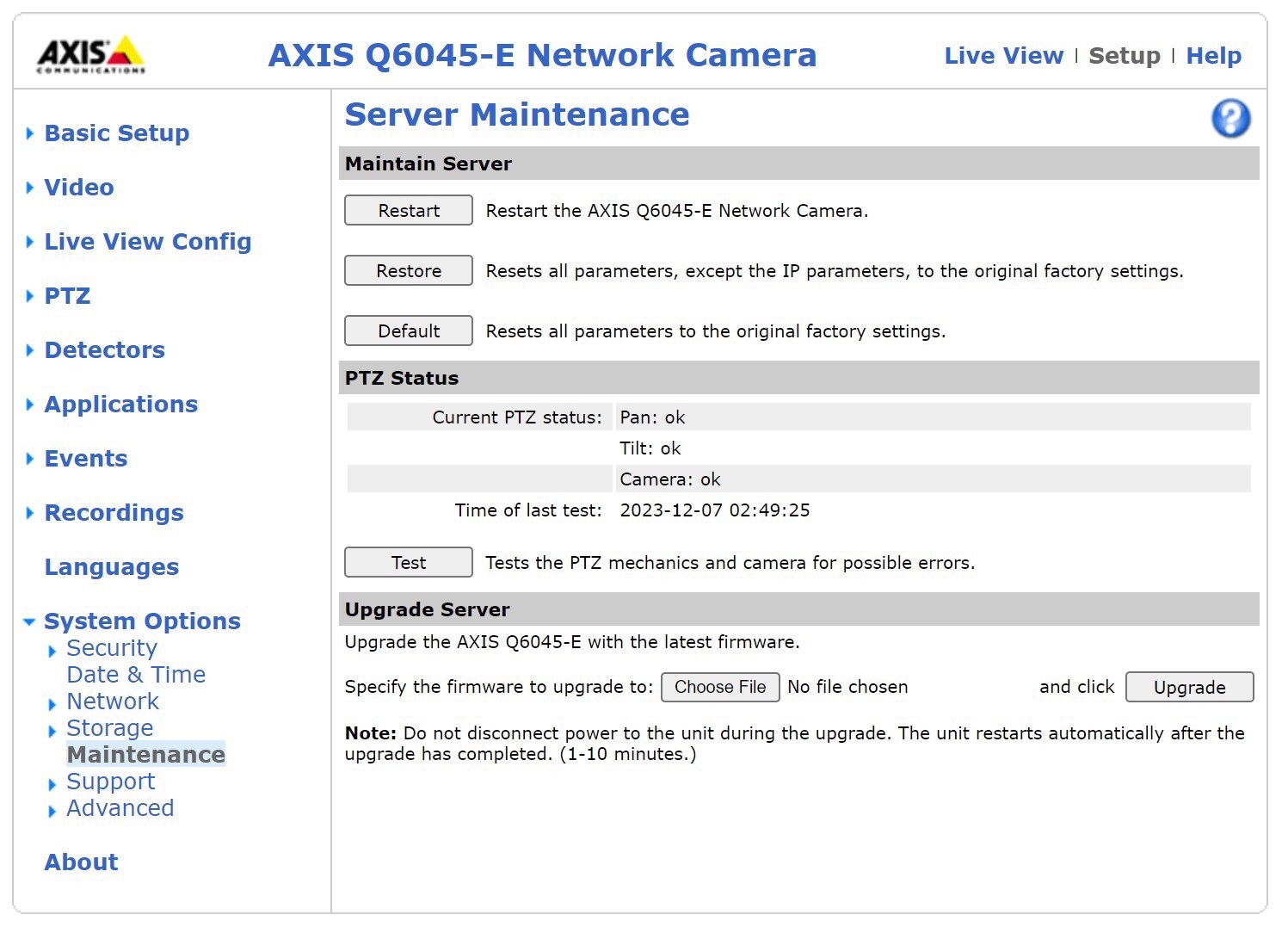Click the 'No file chosen' text
1288x927 pixels.
point(847,687)
